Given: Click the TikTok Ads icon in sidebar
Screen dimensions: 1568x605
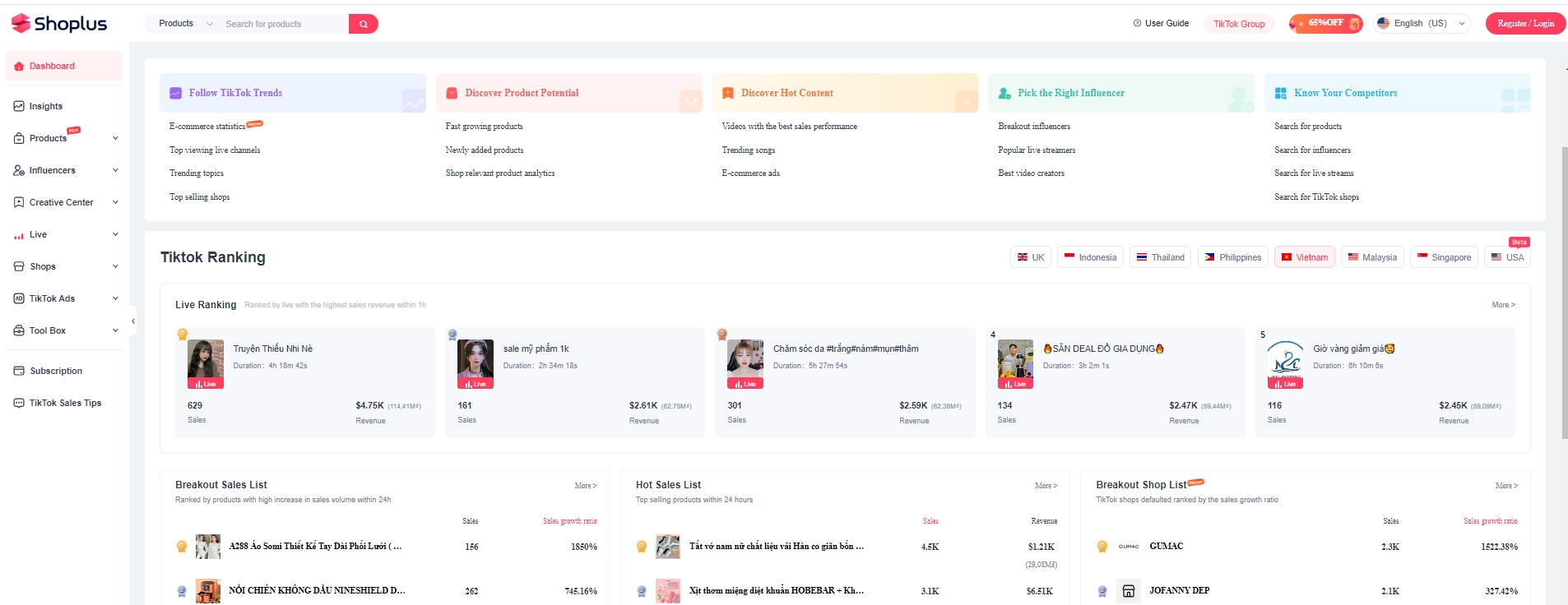Looking at the screenshot, I should (x=19, y=298).
